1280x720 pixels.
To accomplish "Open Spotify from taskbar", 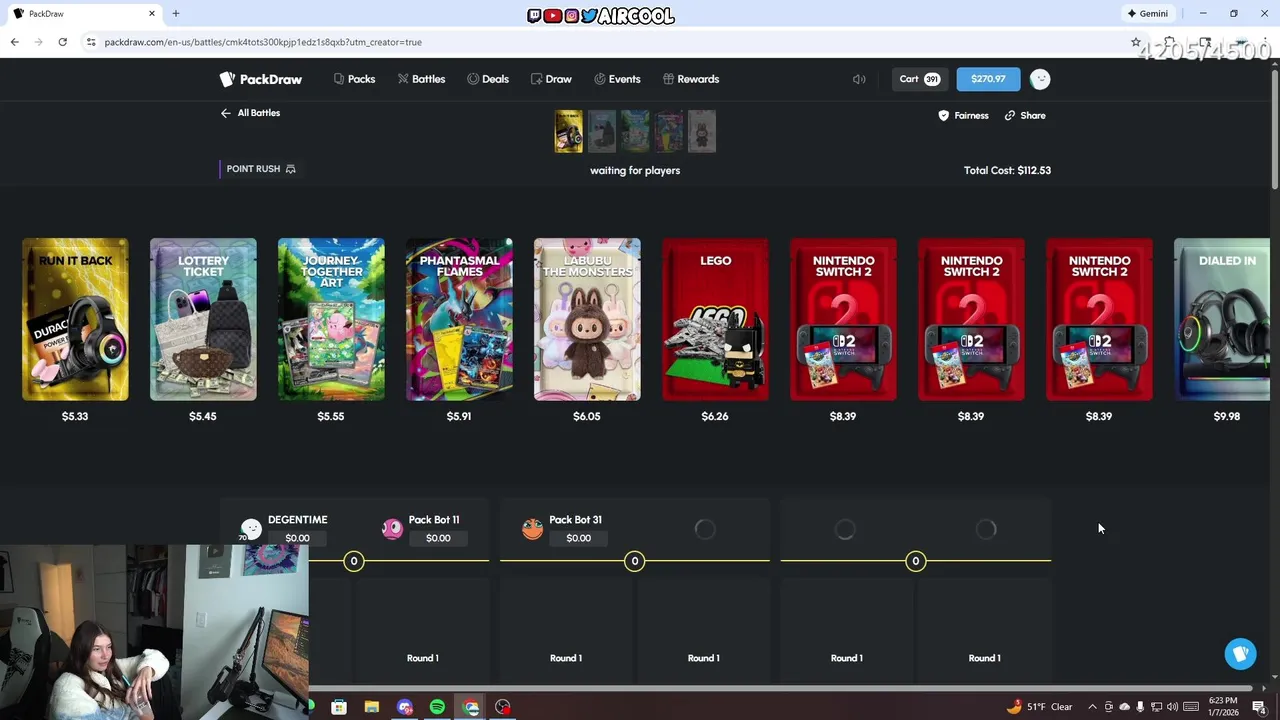I will 437,707.
